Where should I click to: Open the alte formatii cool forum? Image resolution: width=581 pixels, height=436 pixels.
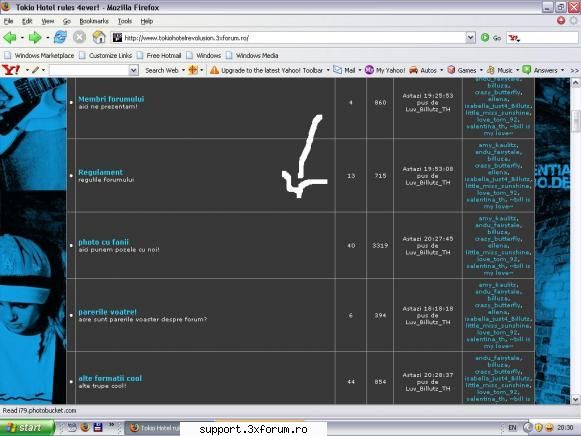[x=110, y=378]
